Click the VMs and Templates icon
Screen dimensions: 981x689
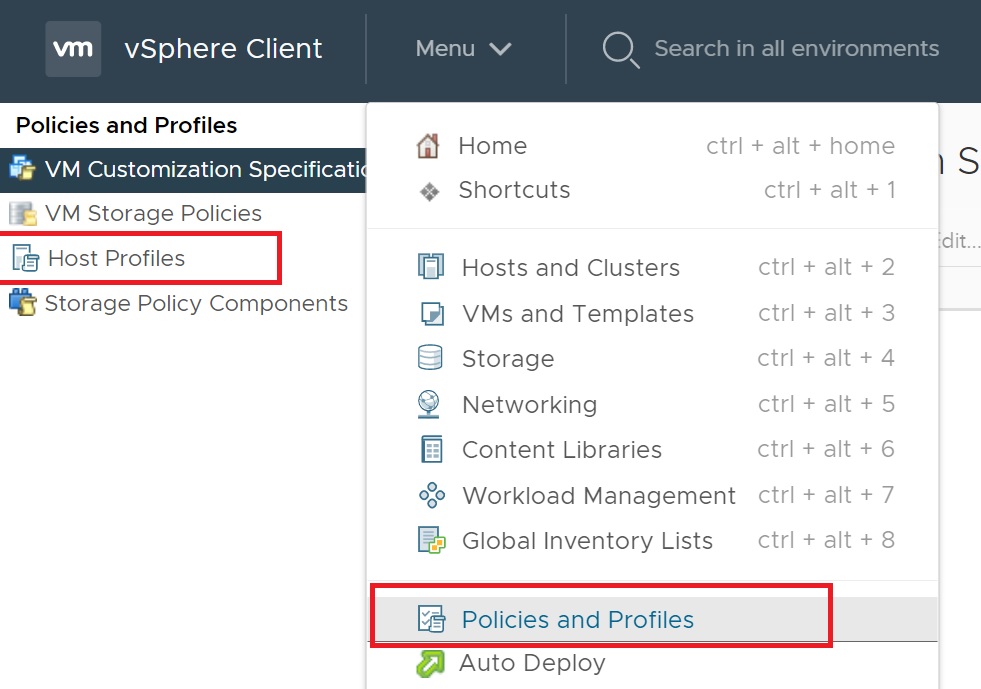pos(430,313)
